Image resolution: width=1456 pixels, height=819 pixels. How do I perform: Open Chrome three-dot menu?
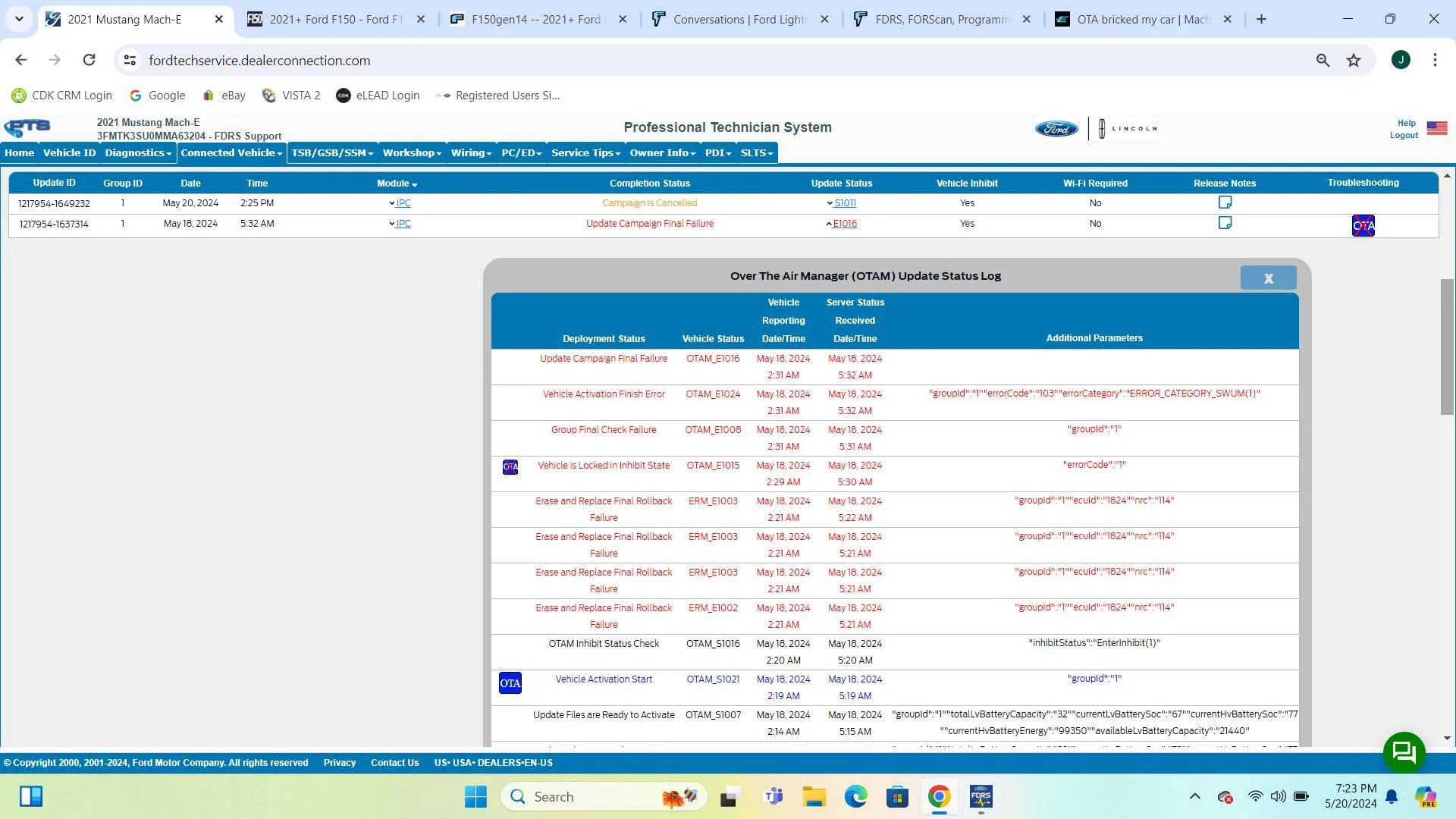click(1435, 60)
